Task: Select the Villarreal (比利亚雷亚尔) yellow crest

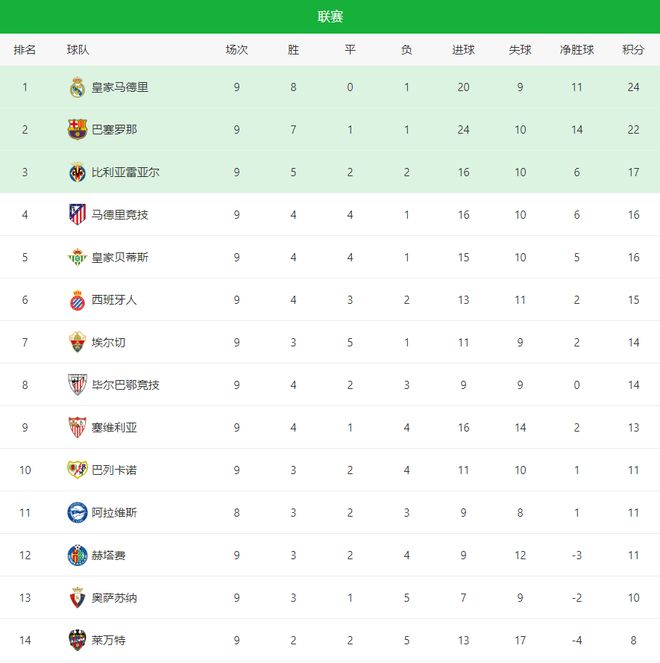Action: pyautogui.click(x=77, y=172)
